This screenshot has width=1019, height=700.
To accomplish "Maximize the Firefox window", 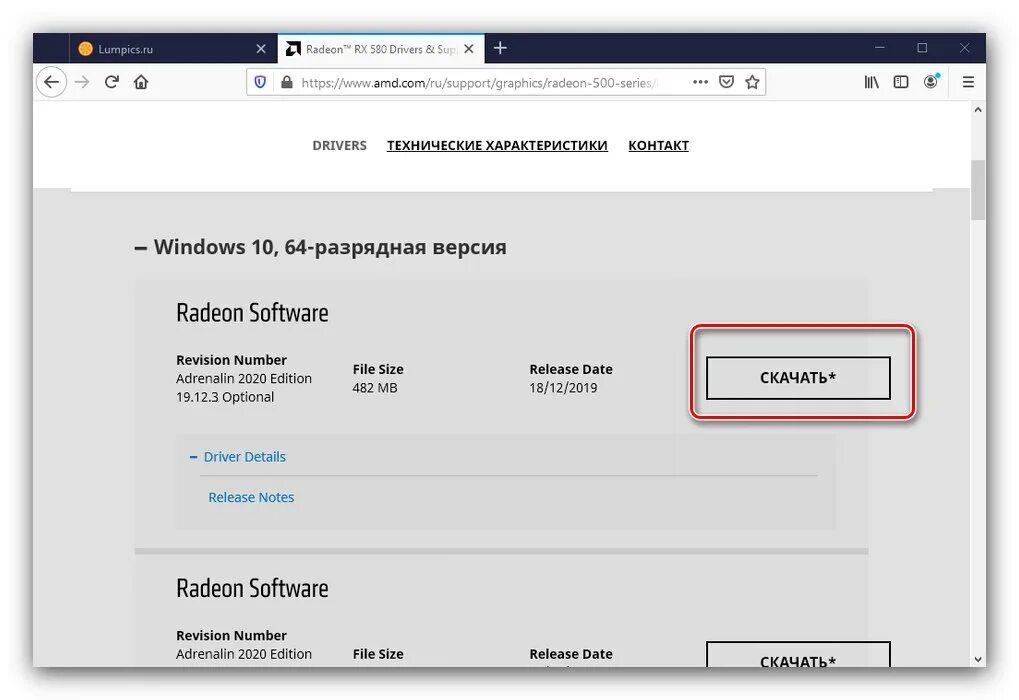I will pos(922,48).
